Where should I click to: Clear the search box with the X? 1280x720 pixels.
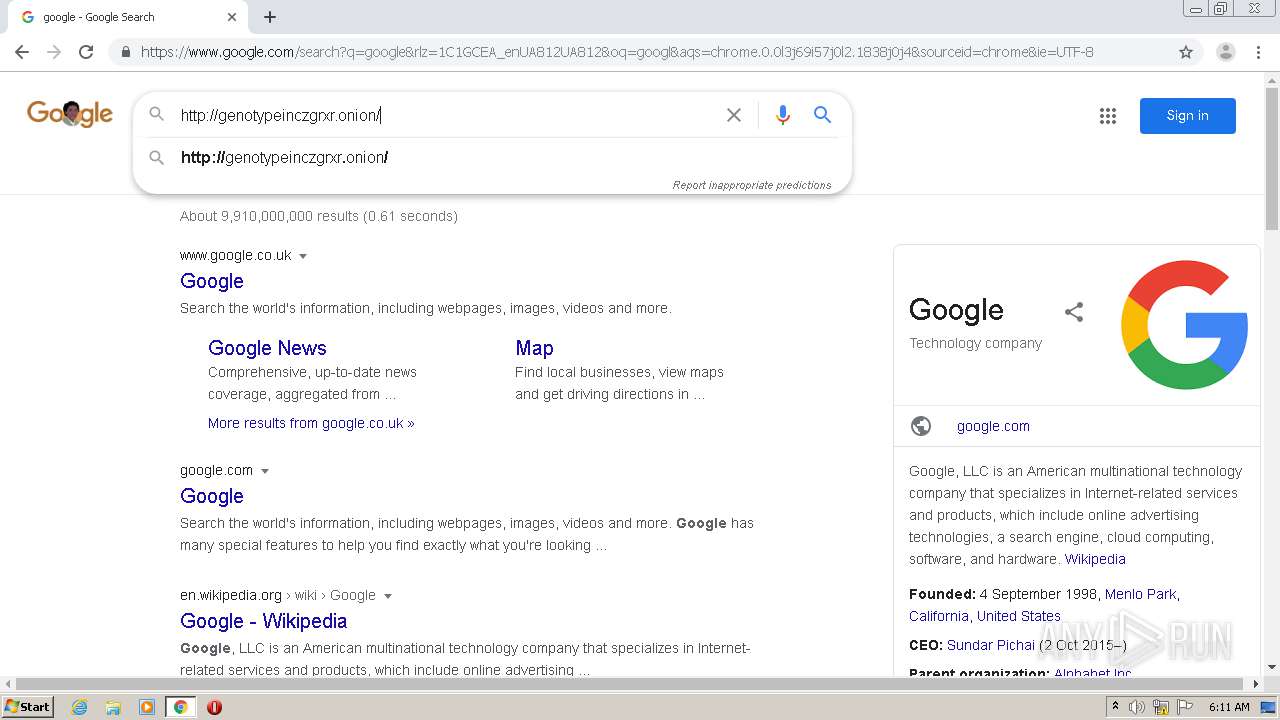pos(734,115)
